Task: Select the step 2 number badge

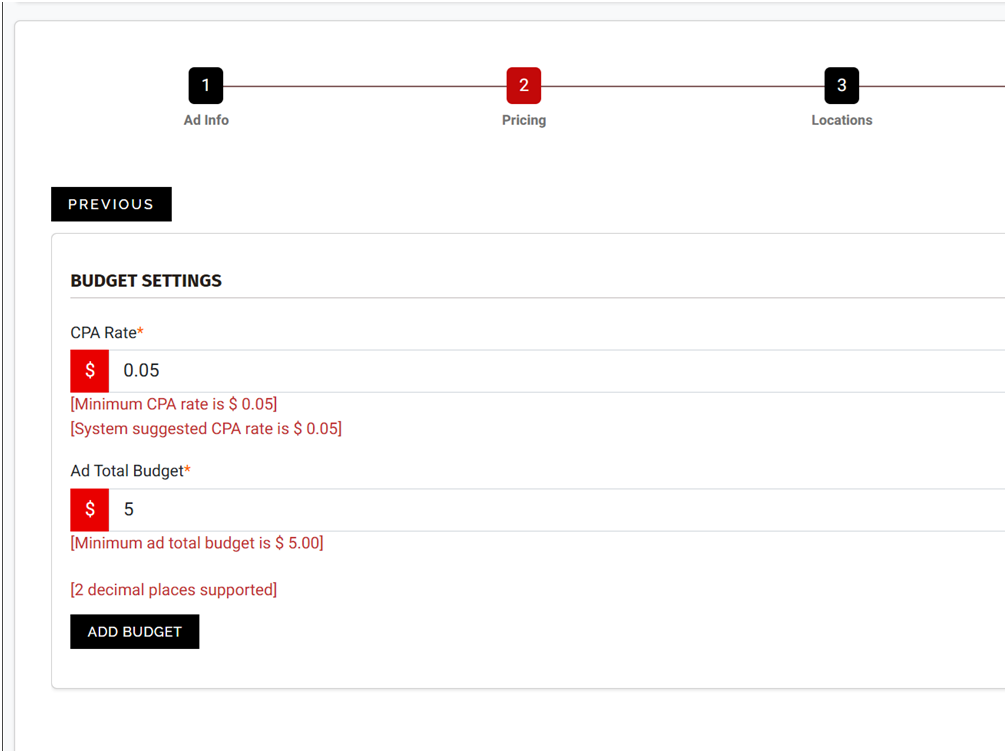Action: [x=524, y=86]
